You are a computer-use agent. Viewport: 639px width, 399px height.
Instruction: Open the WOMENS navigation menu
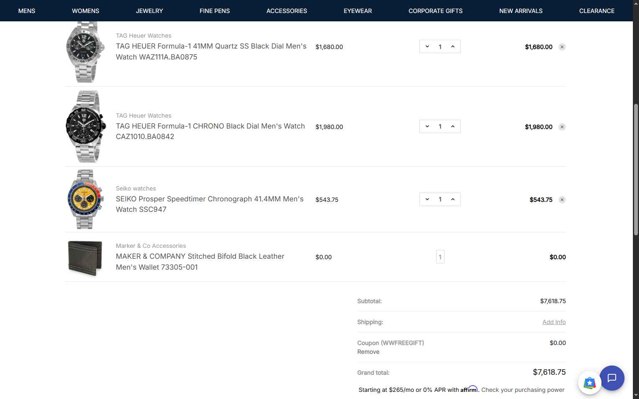tap(86, 11)
